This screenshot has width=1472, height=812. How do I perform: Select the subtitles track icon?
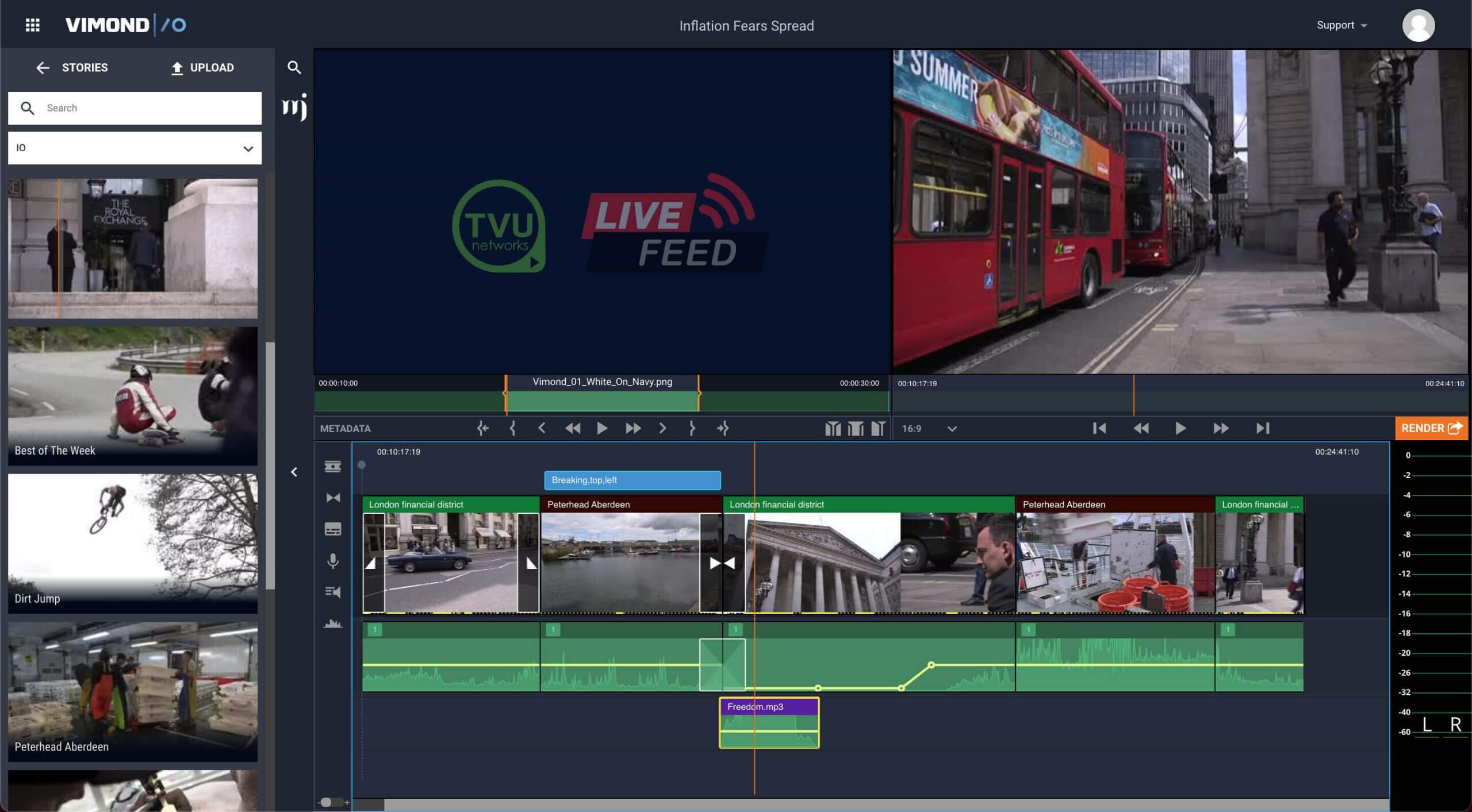tap(333, 529)
